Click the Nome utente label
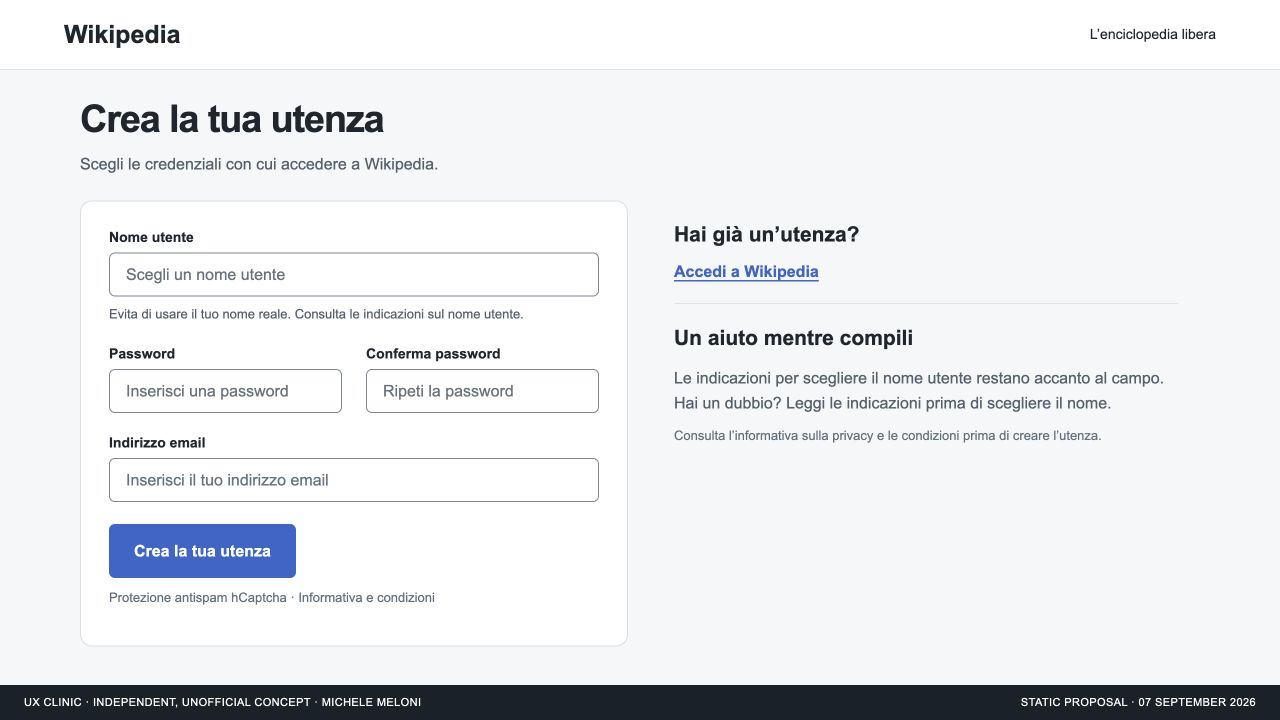The height and width of the screenshot is (720, 1280). pos(151,237)
